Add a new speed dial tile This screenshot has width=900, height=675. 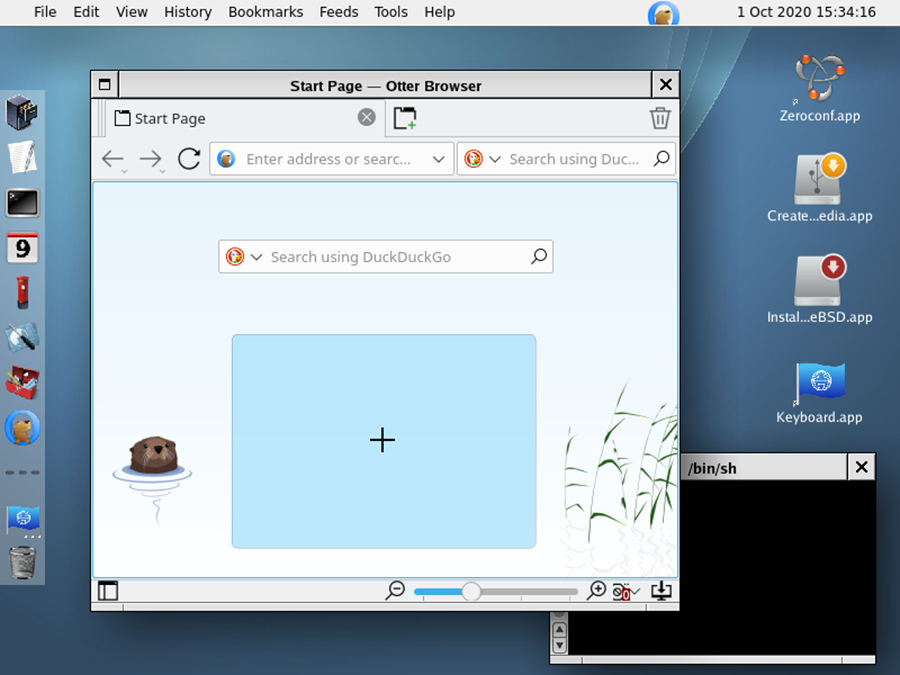(x=383, y=441)
